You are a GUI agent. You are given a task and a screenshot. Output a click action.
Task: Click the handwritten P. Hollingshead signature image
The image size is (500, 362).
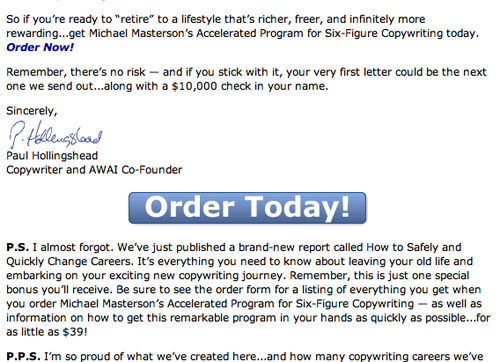pos(56,134)
